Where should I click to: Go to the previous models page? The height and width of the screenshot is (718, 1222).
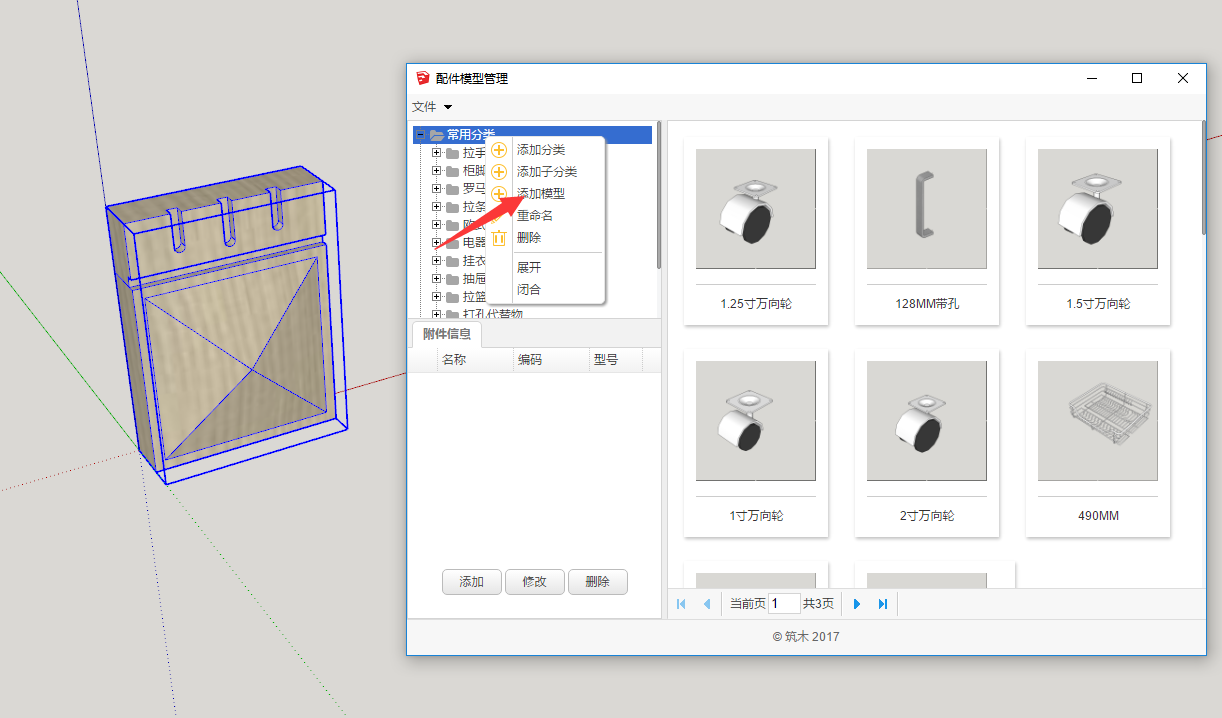pyautogui.click(x=707, y=604)
